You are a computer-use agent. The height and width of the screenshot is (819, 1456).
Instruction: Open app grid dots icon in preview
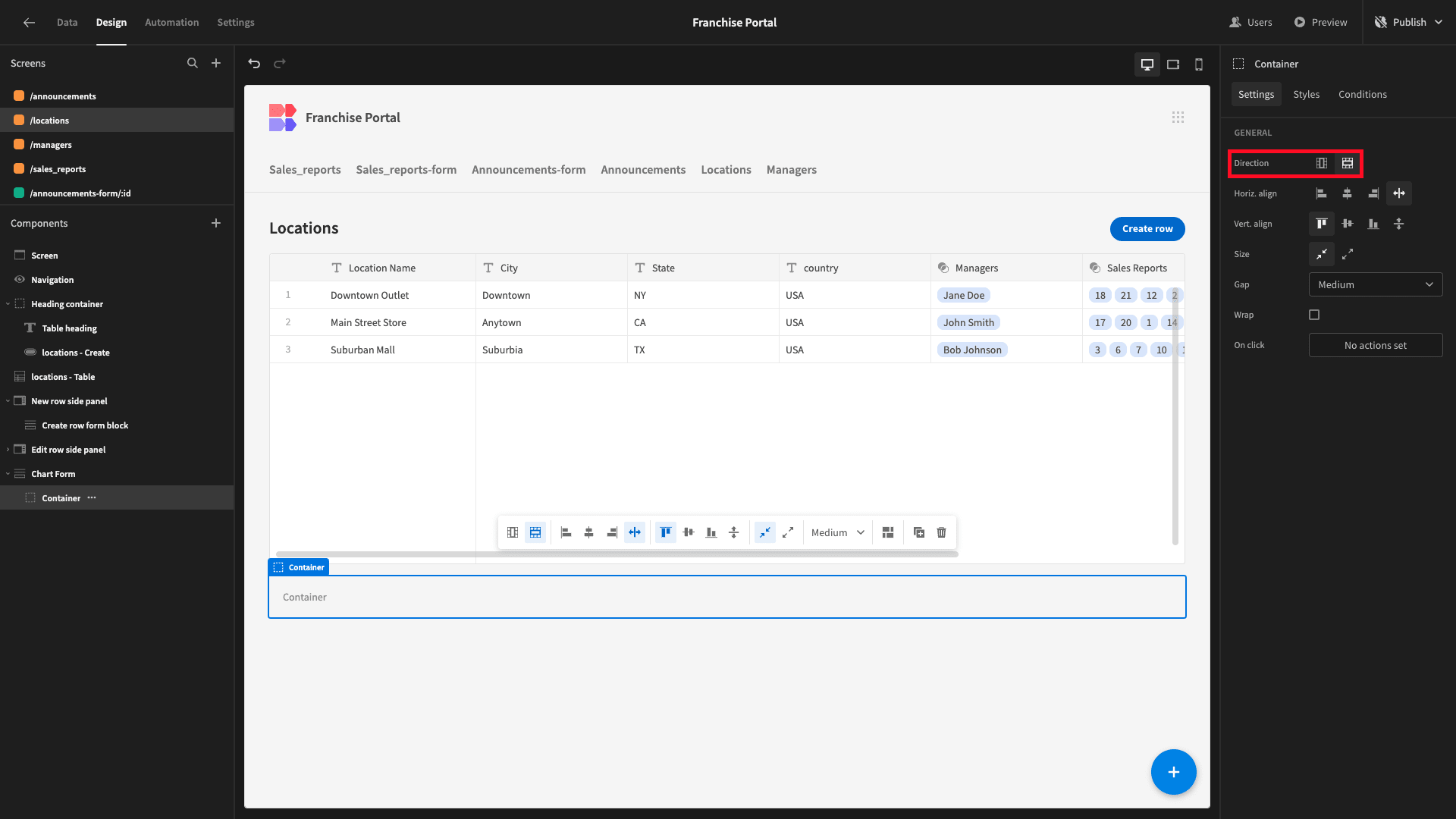click(1178, 118)
